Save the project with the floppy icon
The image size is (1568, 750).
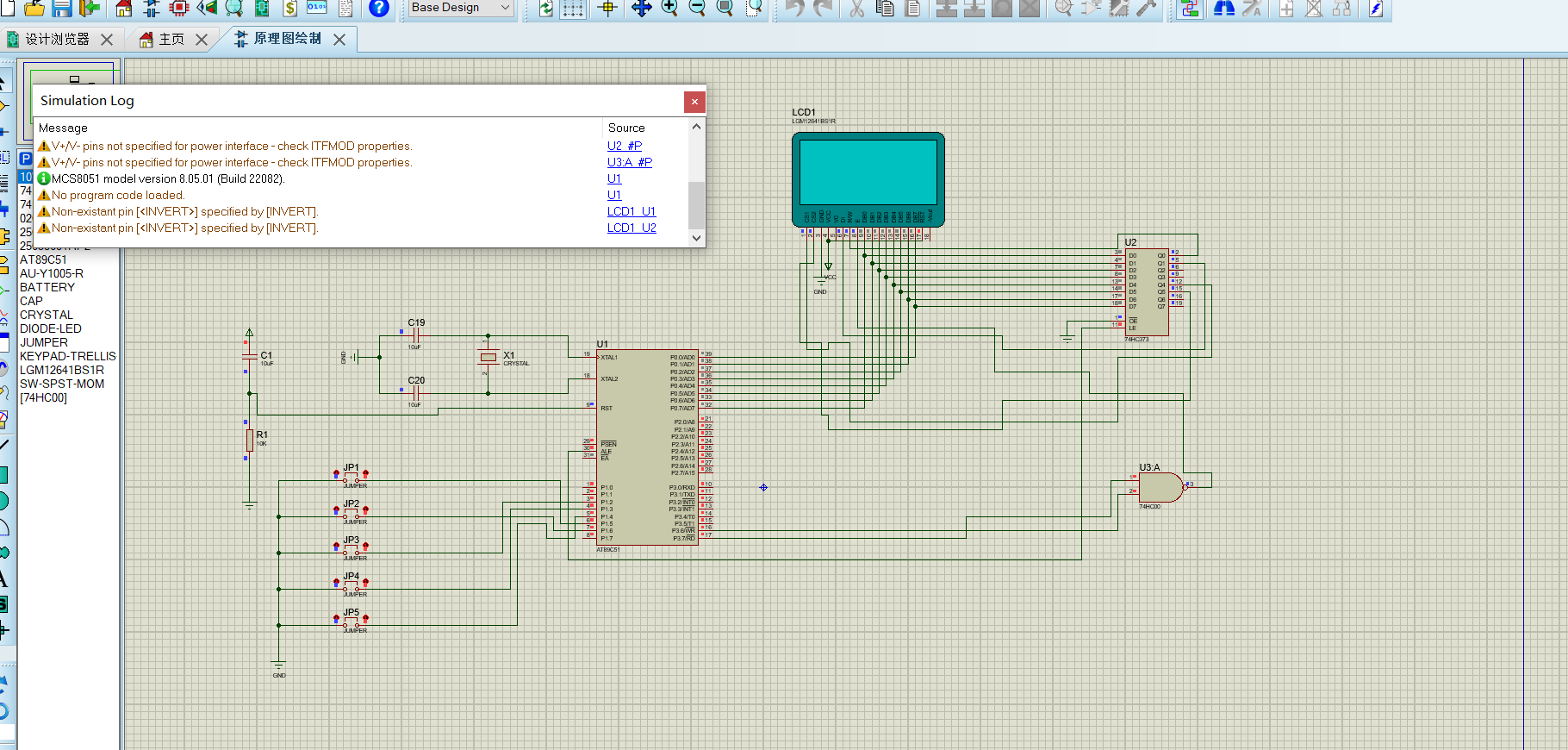click(61, 9)
